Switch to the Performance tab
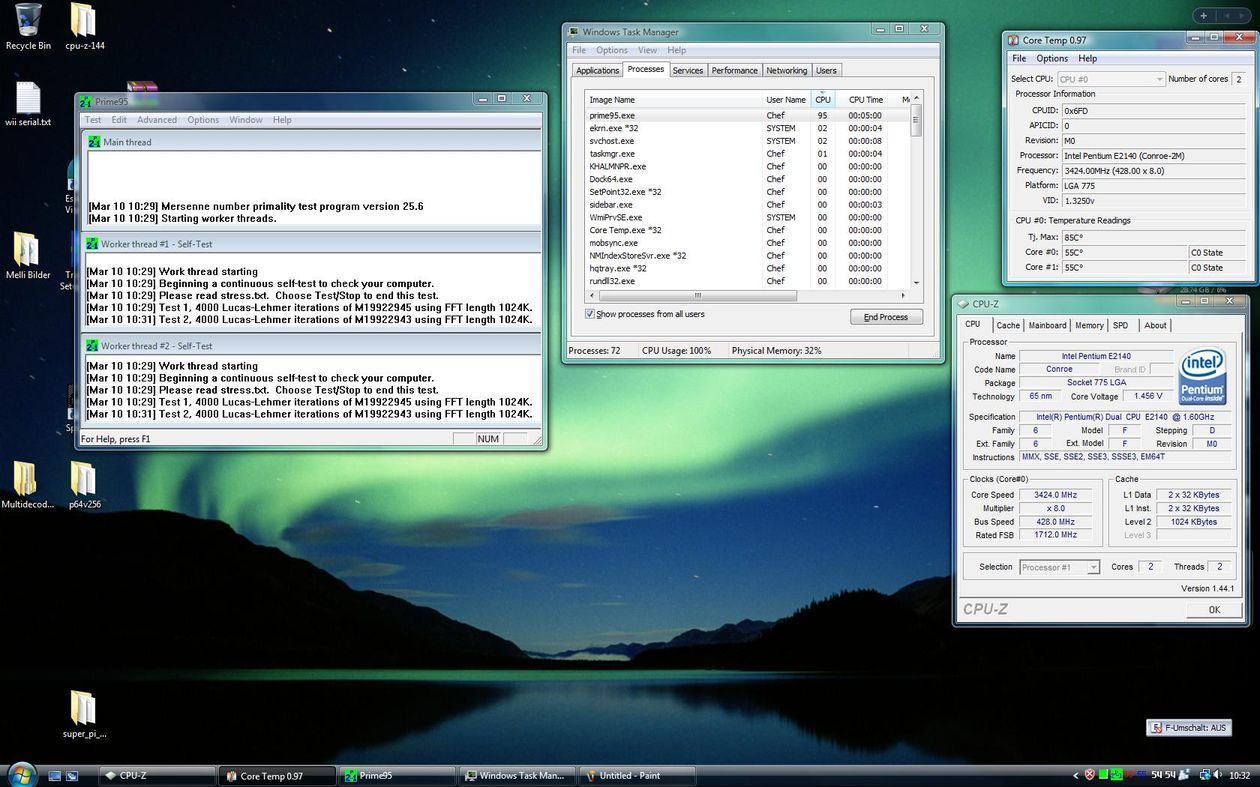The width and height of the screenshot is (1260, 787). [x=734, y=71]
